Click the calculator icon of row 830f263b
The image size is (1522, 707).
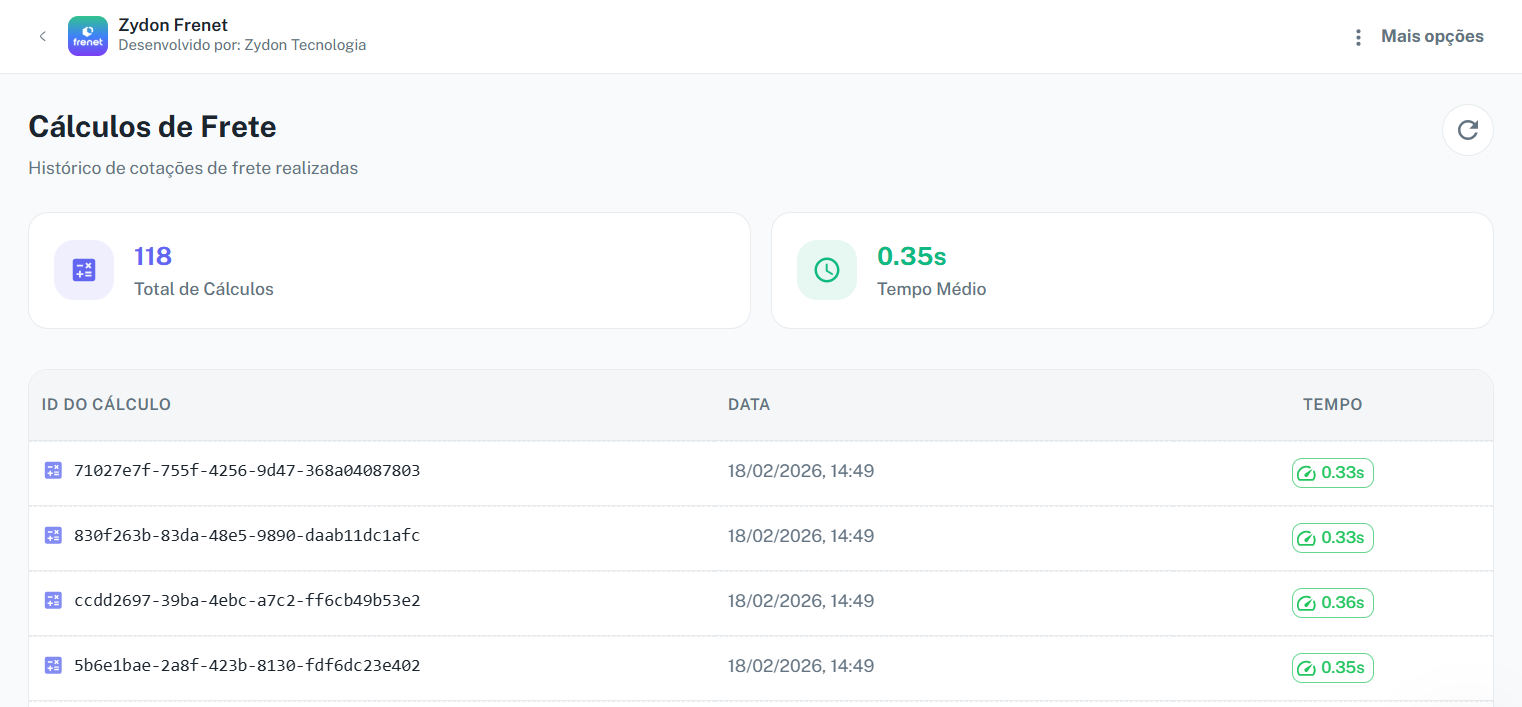[x=53, y=535]
